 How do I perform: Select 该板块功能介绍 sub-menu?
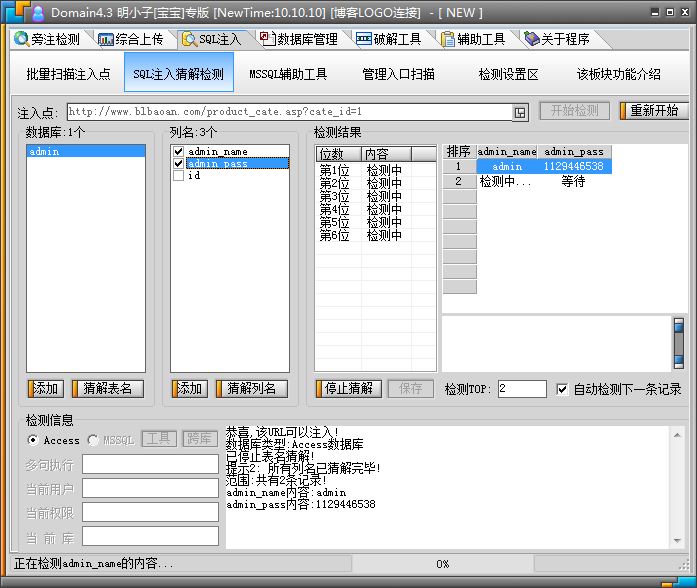pyautogui.click(x=618, y=73)
